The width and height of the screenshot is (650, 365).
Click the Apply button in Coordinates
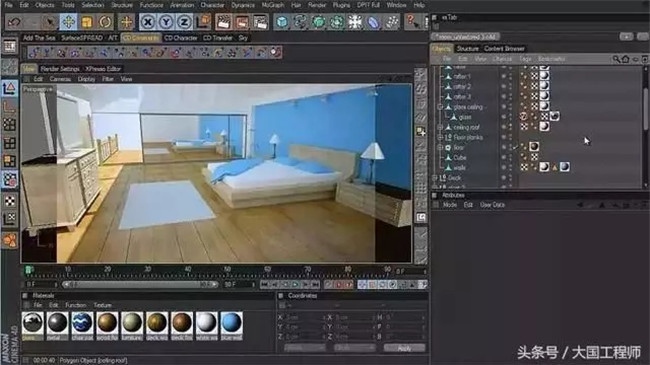[x=404, y=348]
